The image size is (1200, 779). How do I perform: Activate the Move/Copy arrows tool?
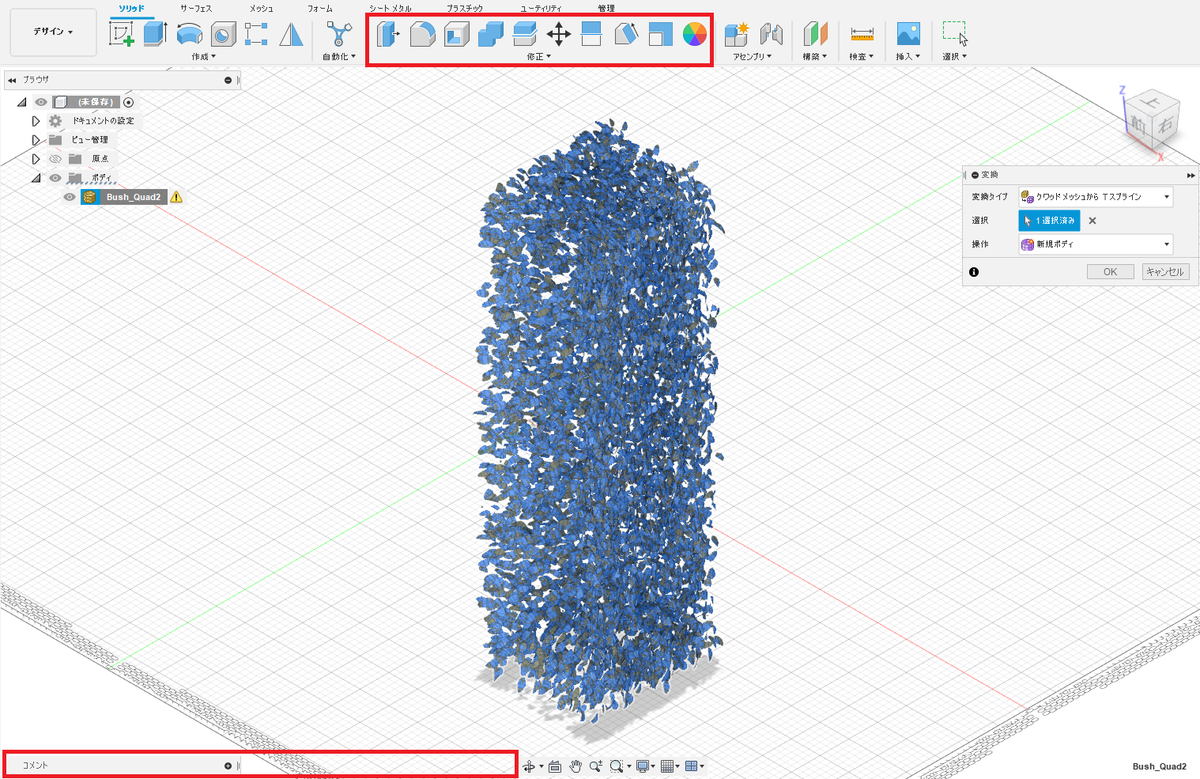tap(558, 36)
